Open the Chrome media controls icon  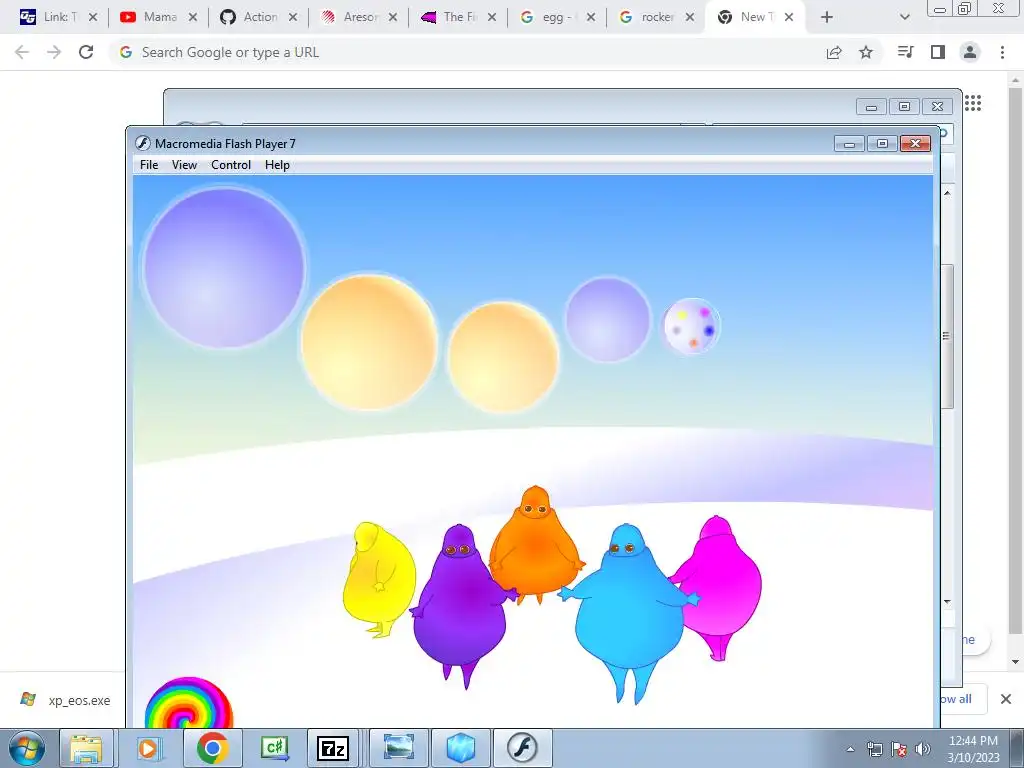906,52
